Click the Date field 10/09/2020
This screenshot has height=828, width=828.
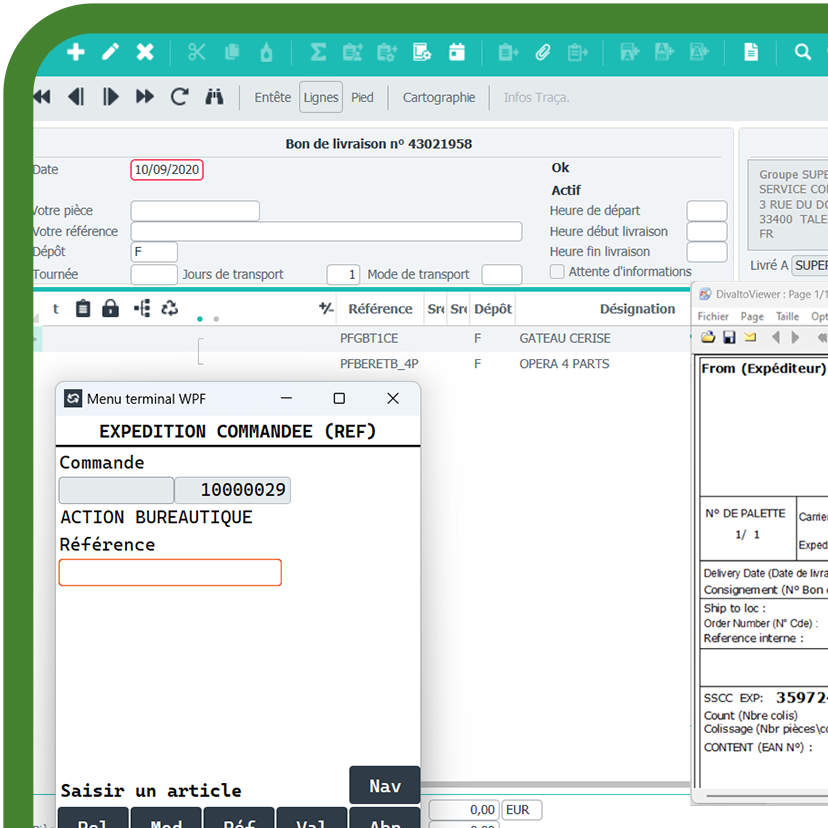[167, 170]
